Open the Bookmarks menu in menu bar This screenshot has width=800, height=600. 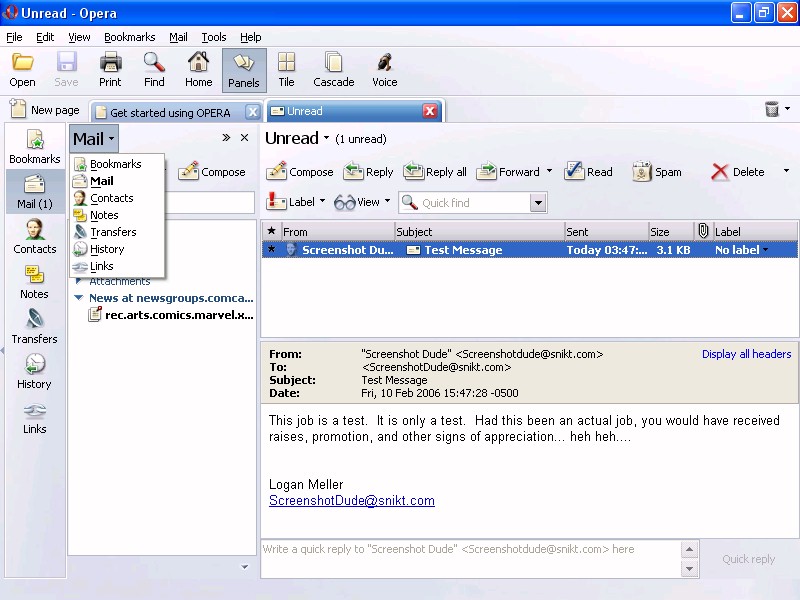point(130,37)
